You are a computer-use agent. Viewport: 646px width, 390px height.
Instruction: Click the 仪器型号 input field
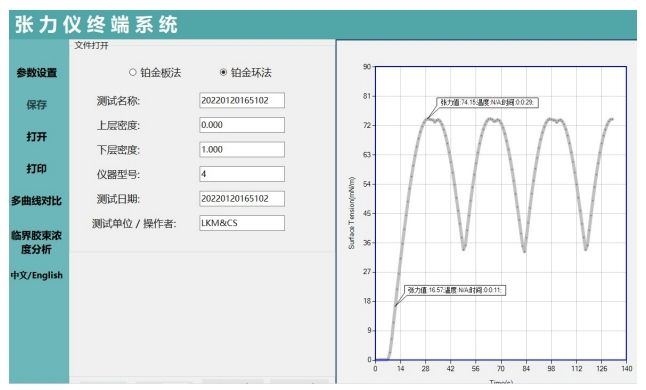(242, 174)
